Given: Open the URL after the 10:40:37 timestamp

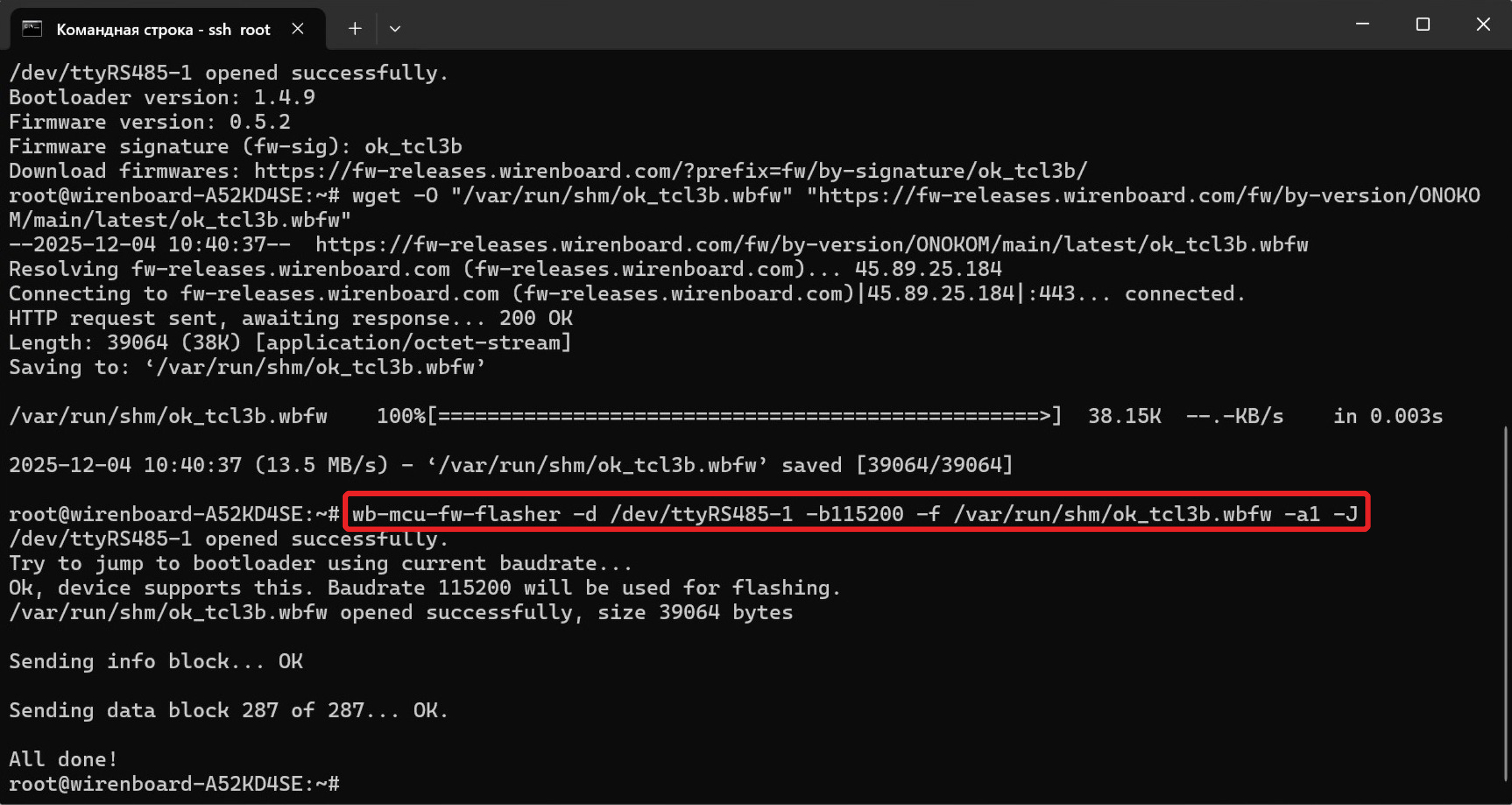Looking at the screenshot, I should [x=811, y=245].
